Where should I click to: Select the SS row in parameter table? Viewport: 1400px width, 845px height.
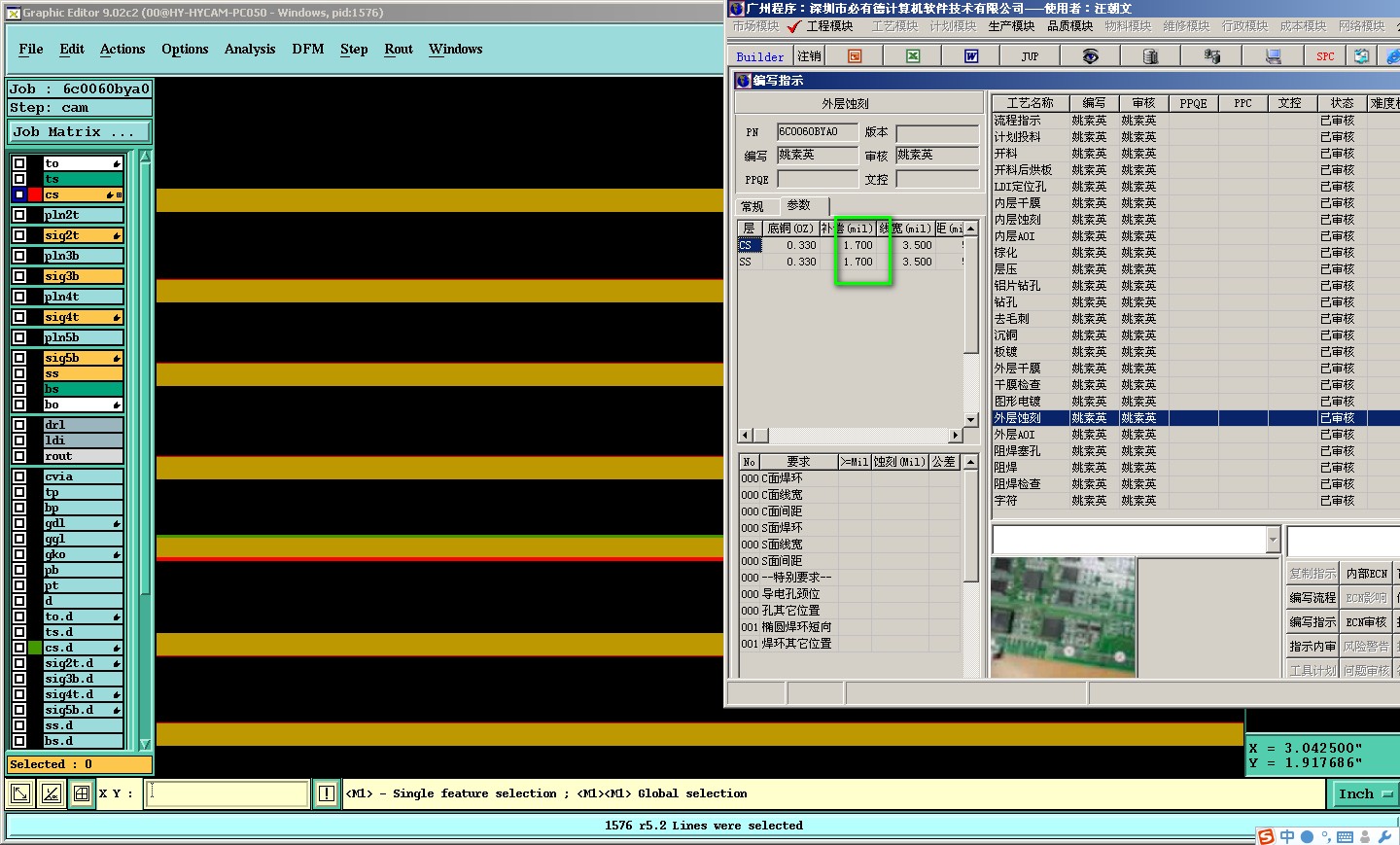[851, 262]
